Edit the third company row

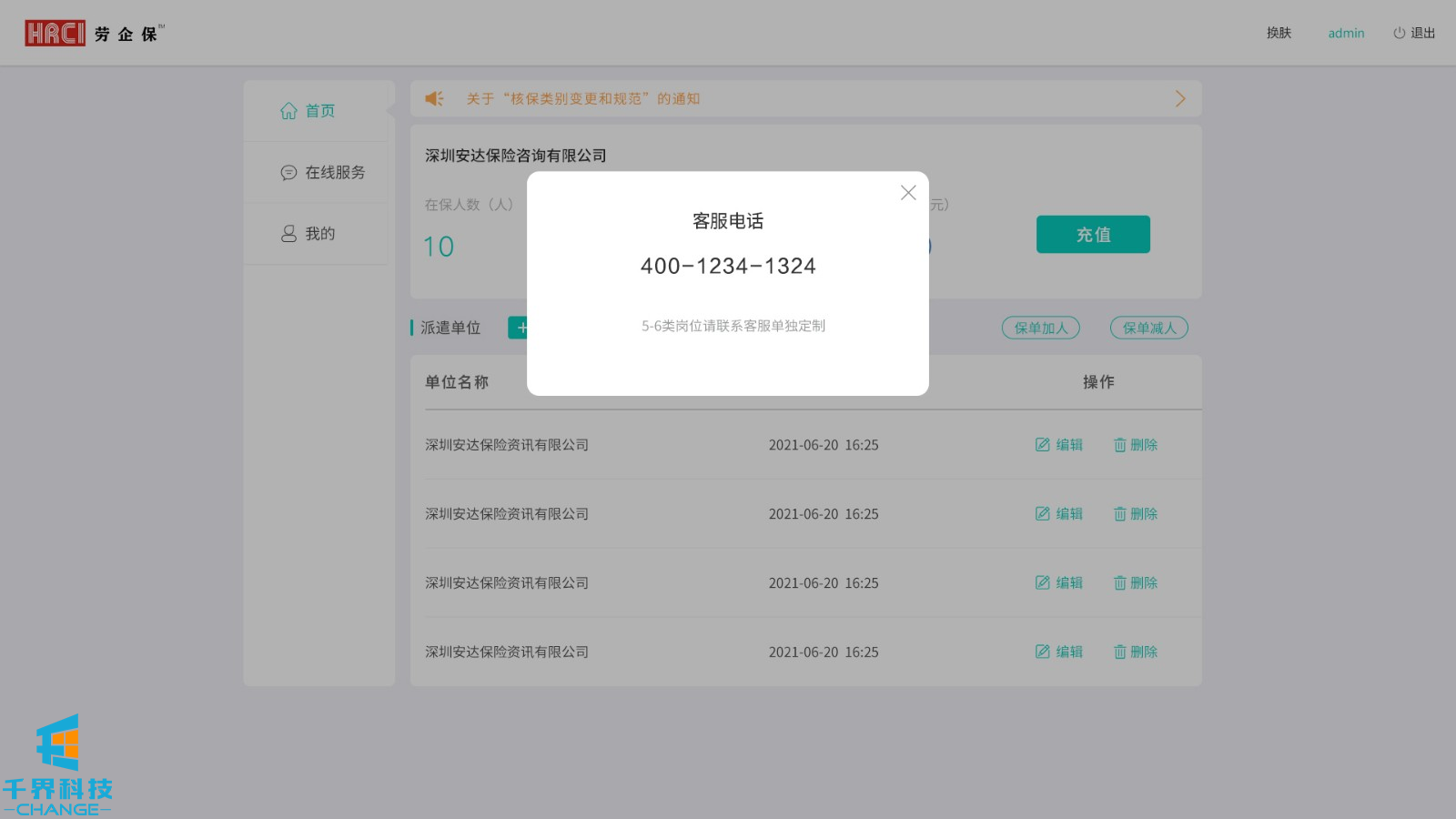(x=1059, y=583)
